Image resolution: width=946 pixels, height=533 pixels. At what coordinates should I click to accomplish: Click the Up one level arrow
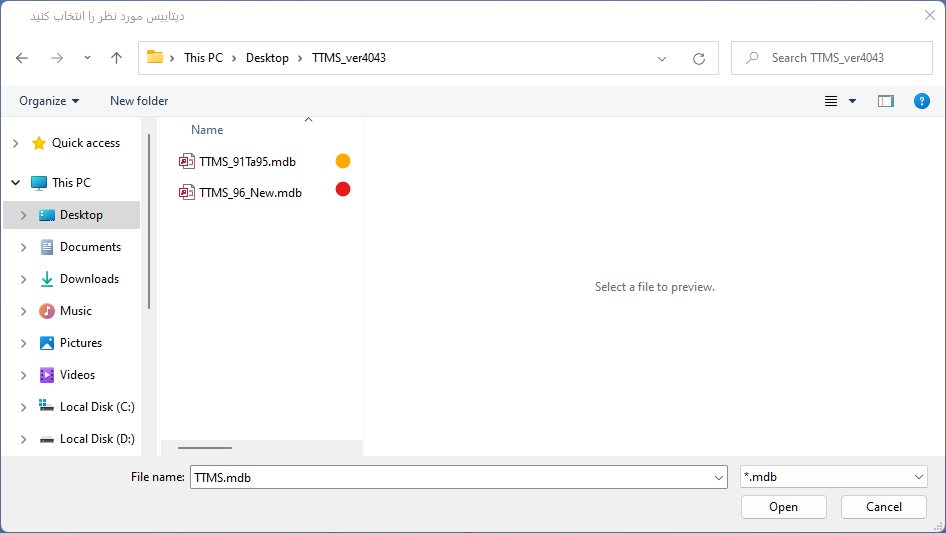click(x=116, y=58)
